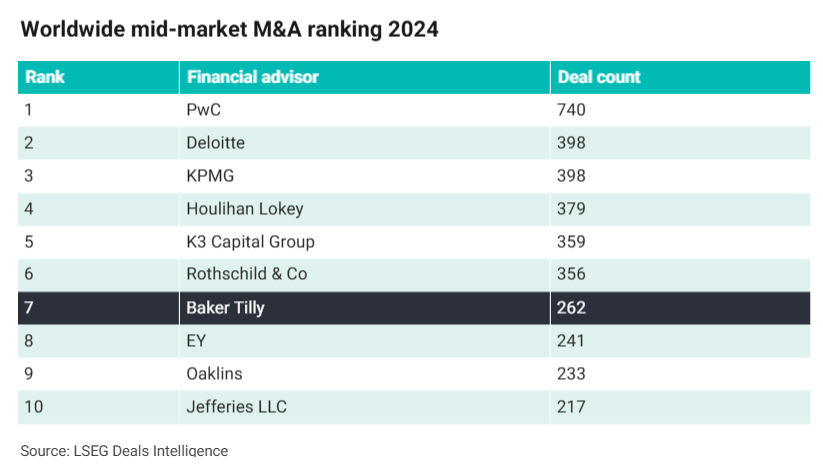Select the PwC advisor cell
This screenshot has width=823, height=467.
203,110
